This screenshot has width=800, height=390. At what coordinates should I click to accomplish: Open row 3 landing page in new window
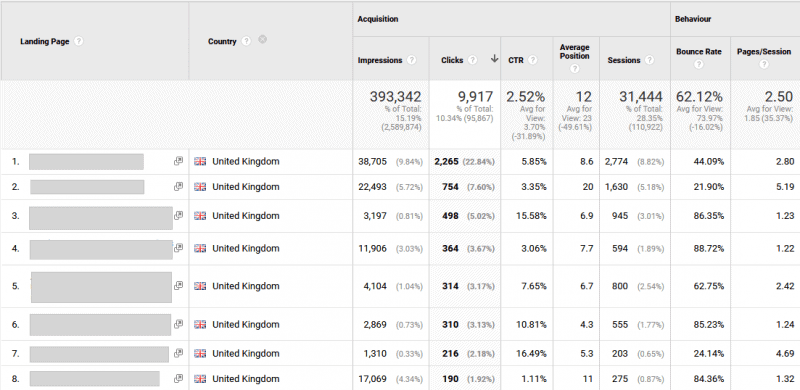(178, 215)
